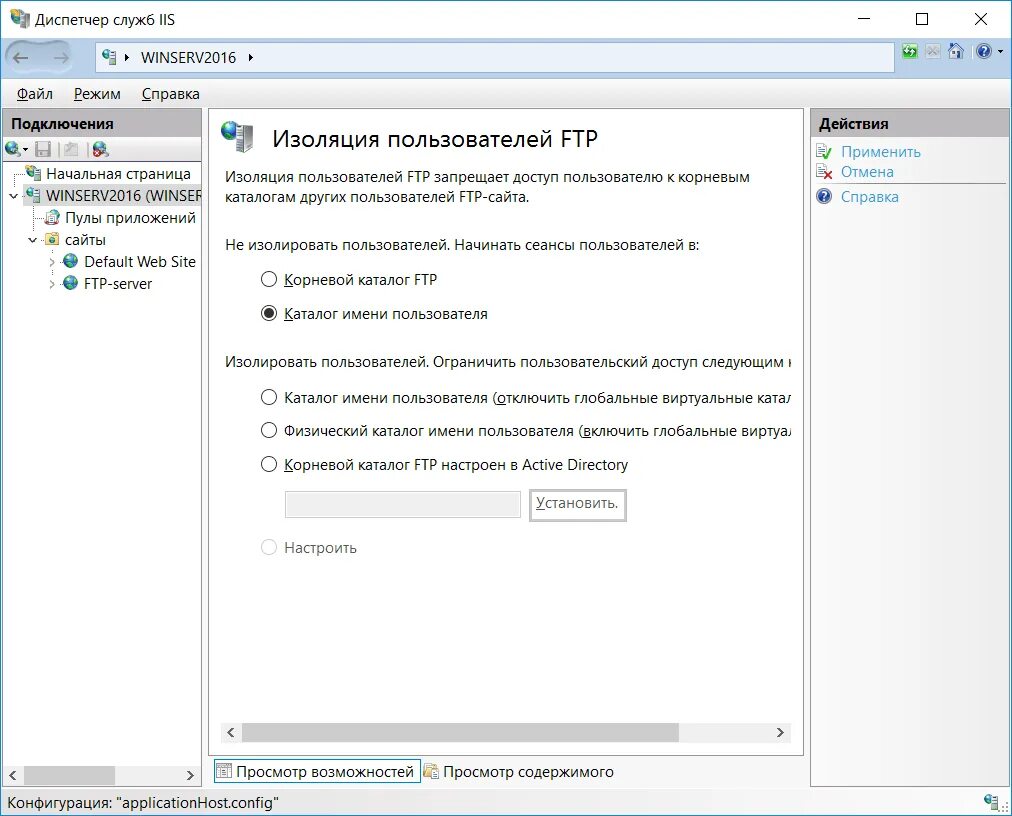Expand the Default Web Site tree node
The height and width of the screenshot is (816, 1012).
click(53, 262)
